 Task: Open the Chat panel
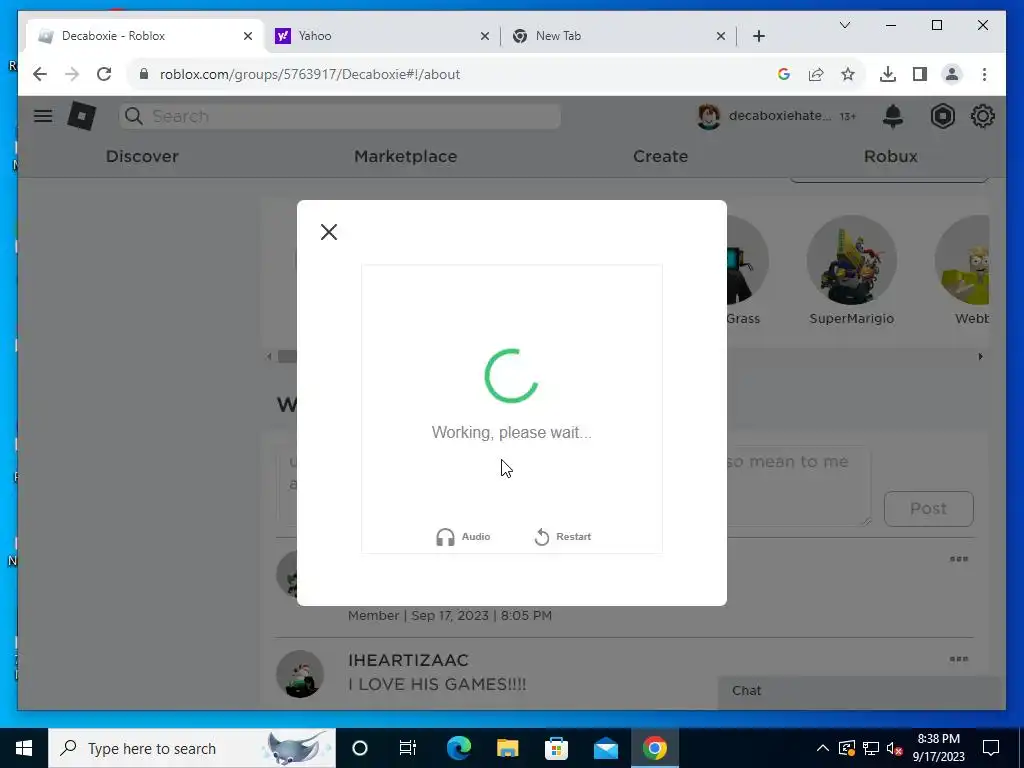tap(859, 691)
